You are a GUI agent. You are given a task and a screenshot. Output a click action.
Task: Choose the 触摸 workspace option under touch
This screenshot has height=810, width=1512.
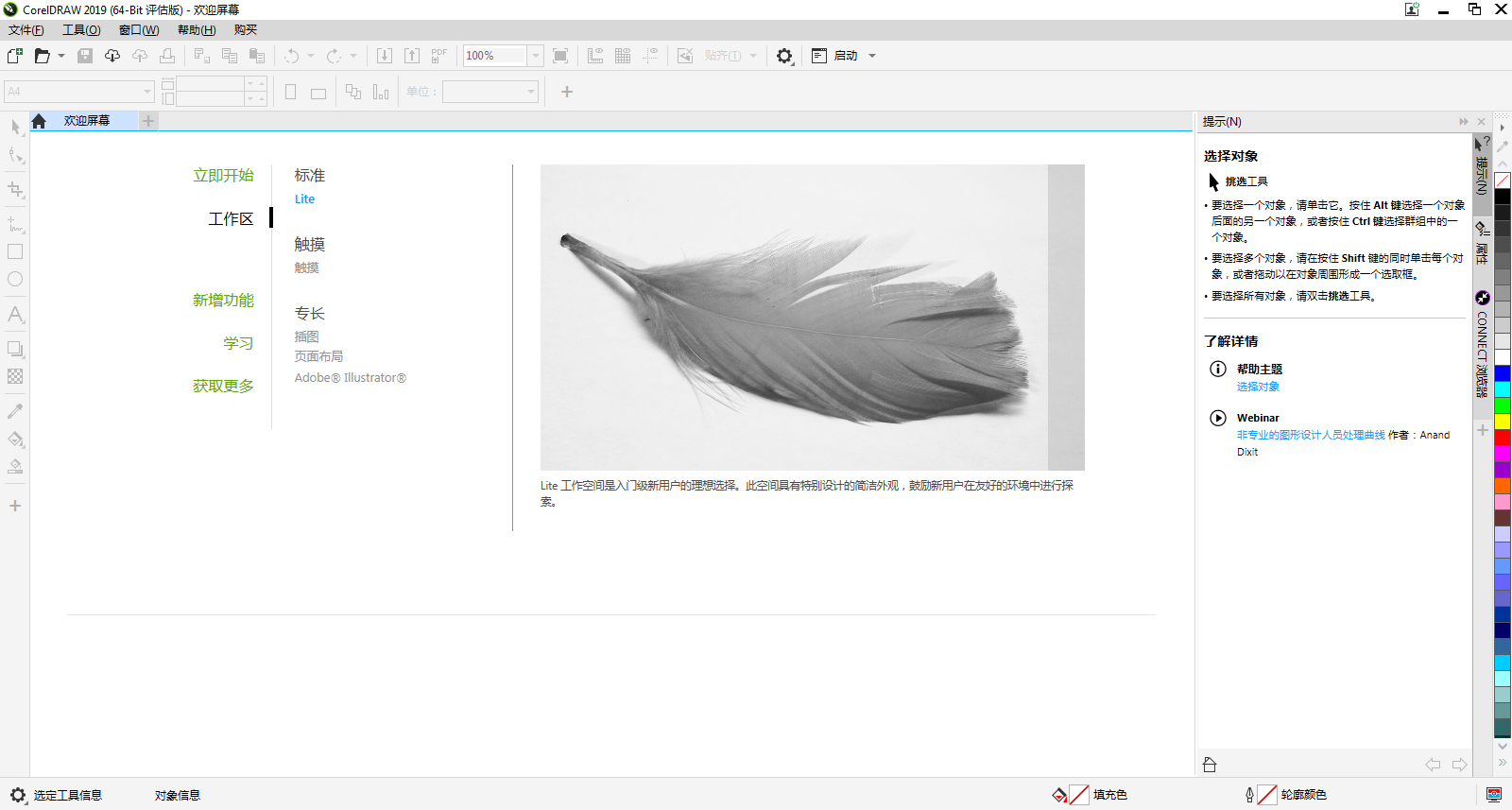[x=306, y=268]
